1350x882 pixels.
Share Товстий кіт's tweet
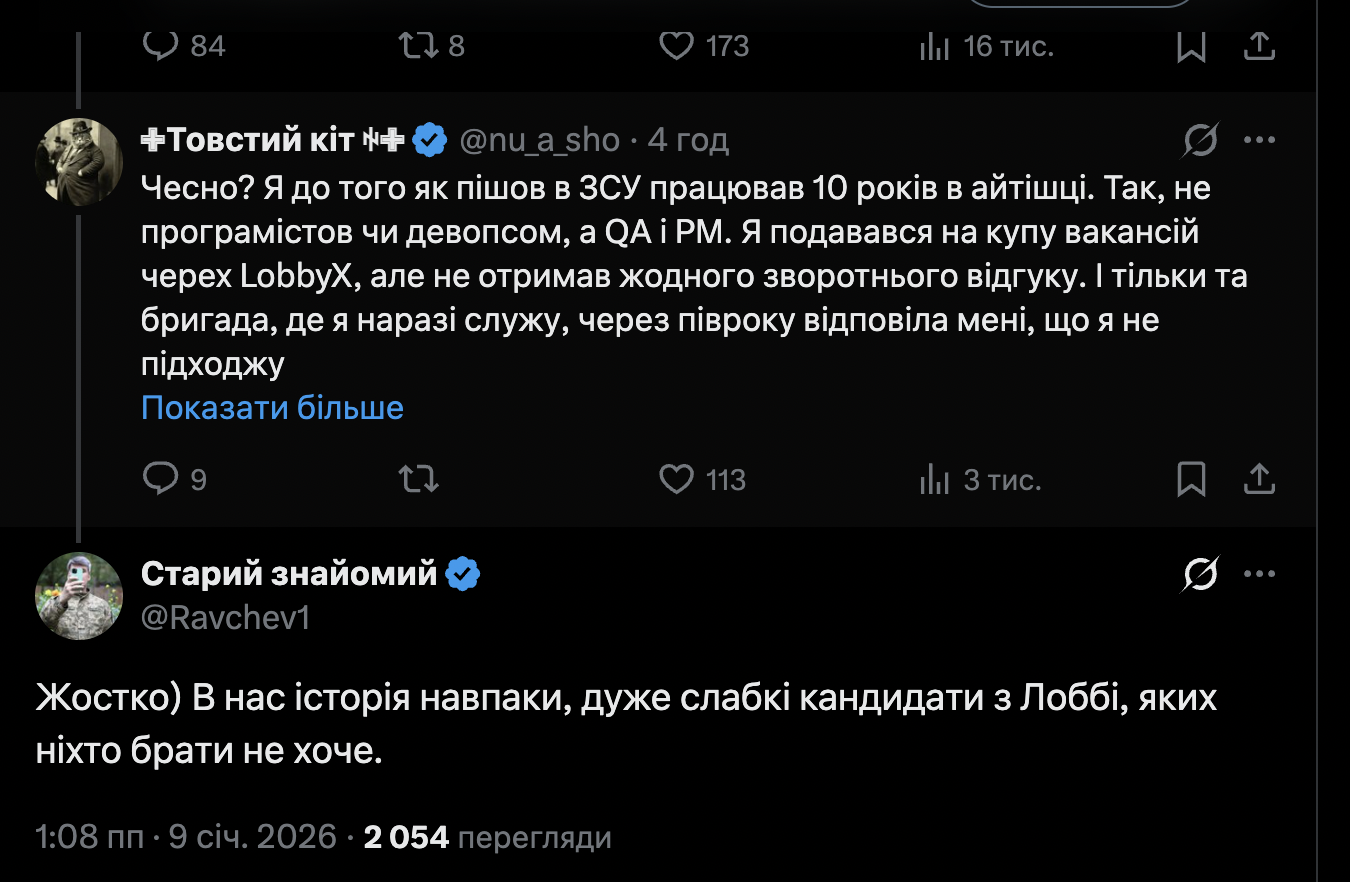(x=1260, y=480)
